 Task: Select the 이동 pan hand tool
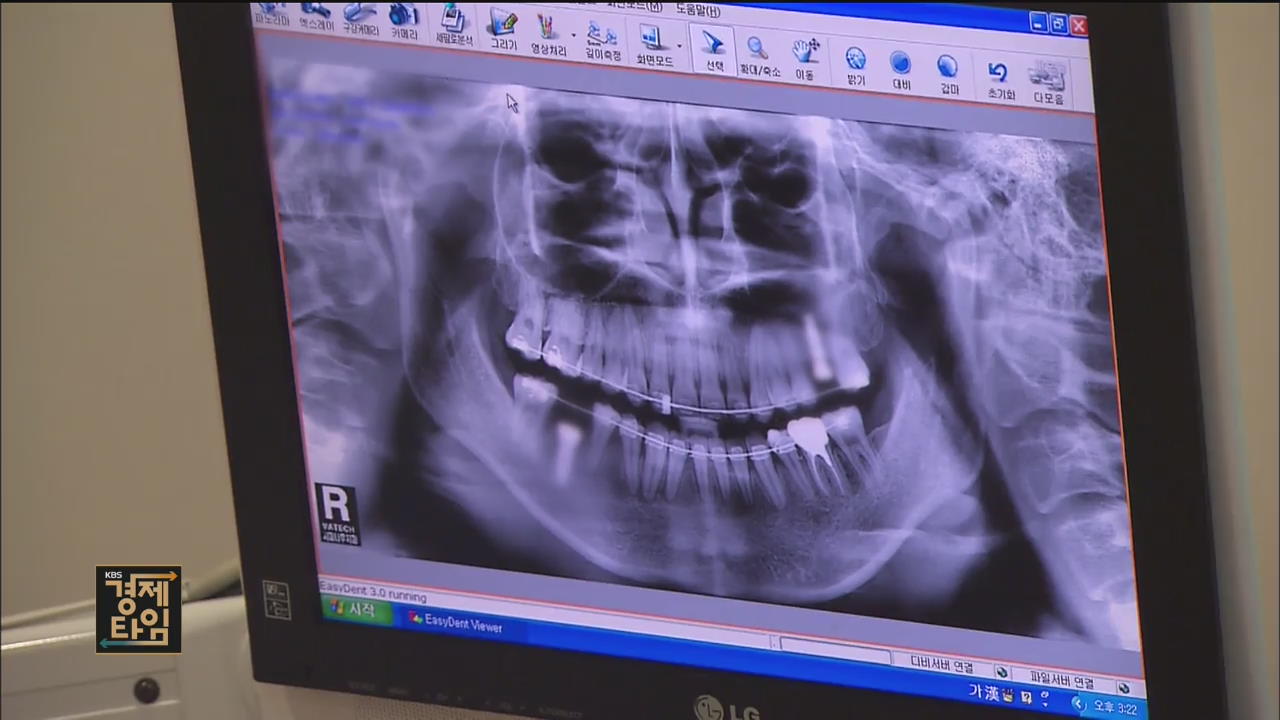point(806,58)
